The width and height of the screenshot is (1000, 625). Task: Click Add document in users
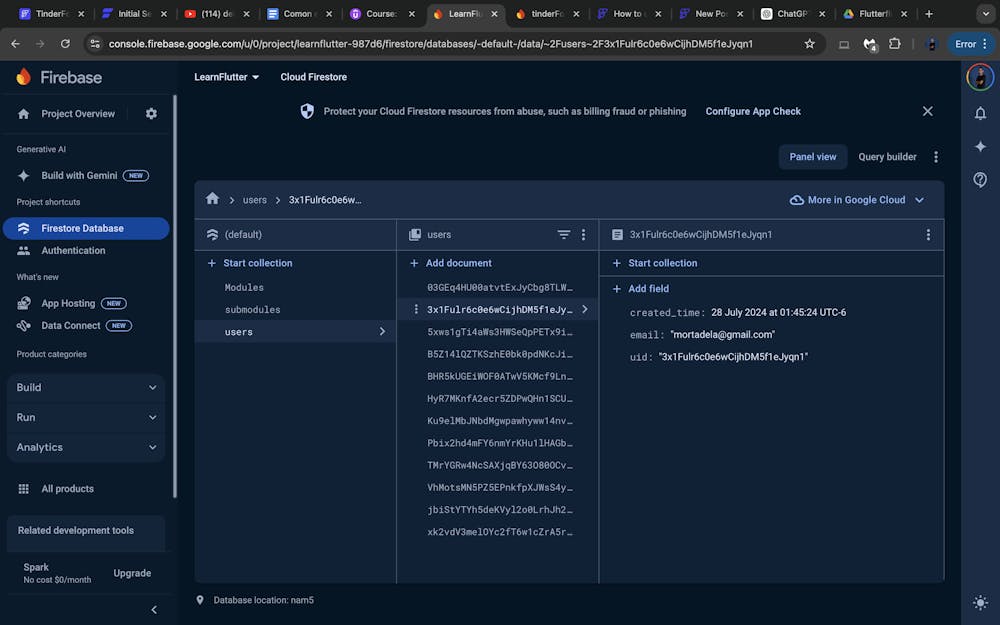[450, 263]
